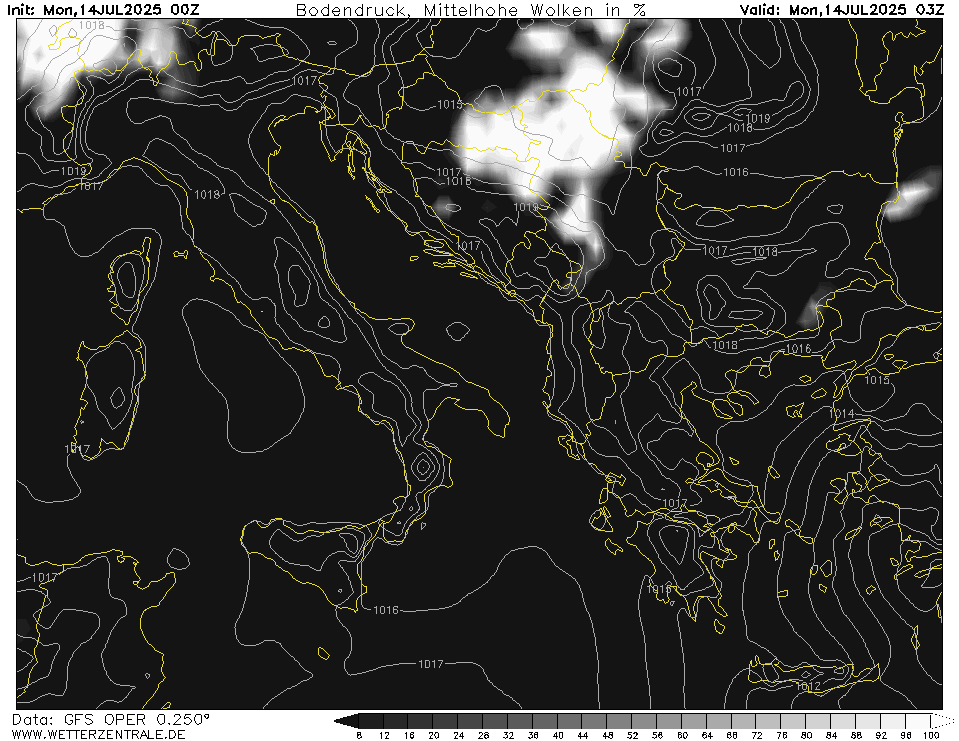Viewport: 959px width, 741px height.
Task: Click the legend value 12
Action: 384,735
